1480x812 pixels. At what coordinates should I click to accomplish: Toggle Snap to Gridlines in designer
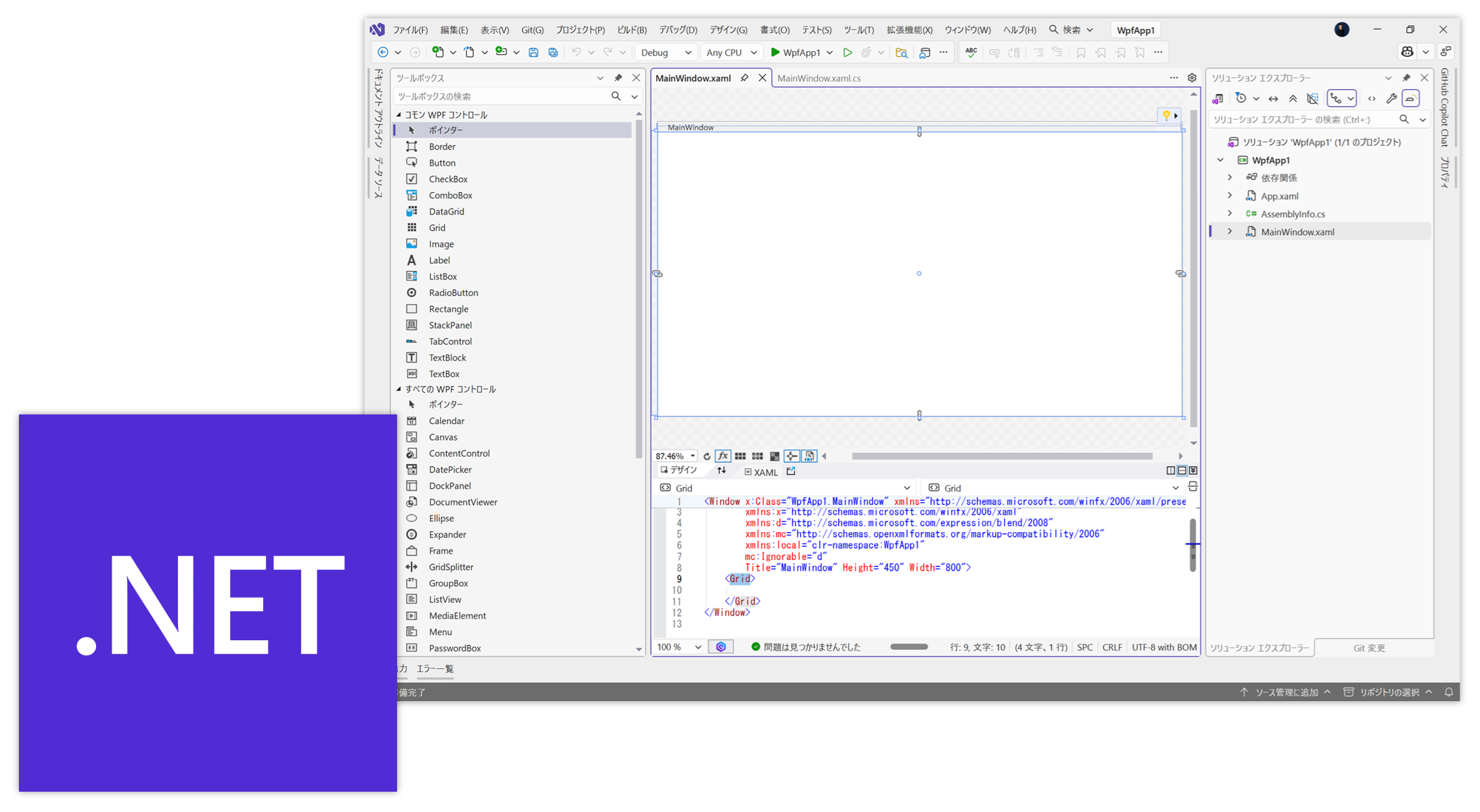click(x=758, y=456)
